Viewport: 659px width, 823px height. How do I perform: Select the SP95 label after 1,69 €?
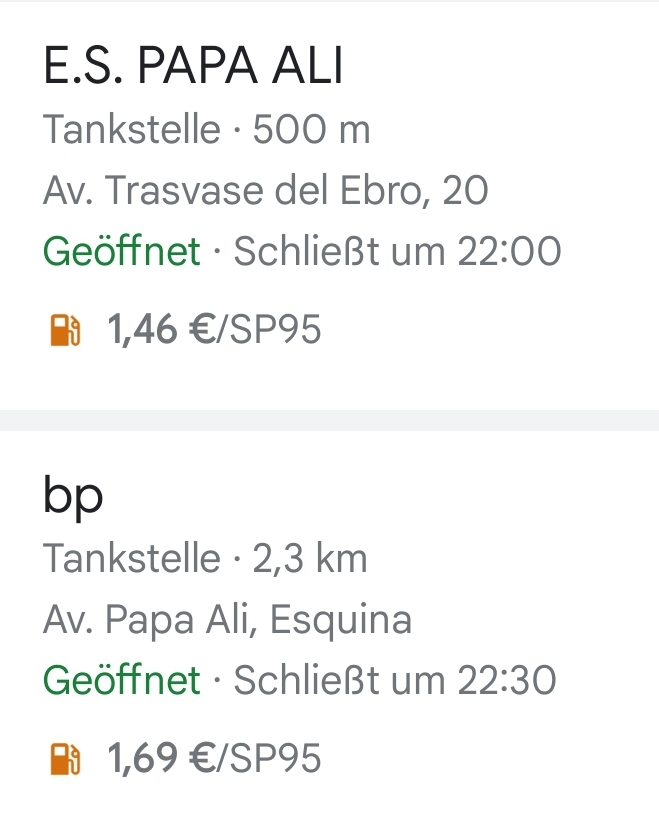click(276, 759)
